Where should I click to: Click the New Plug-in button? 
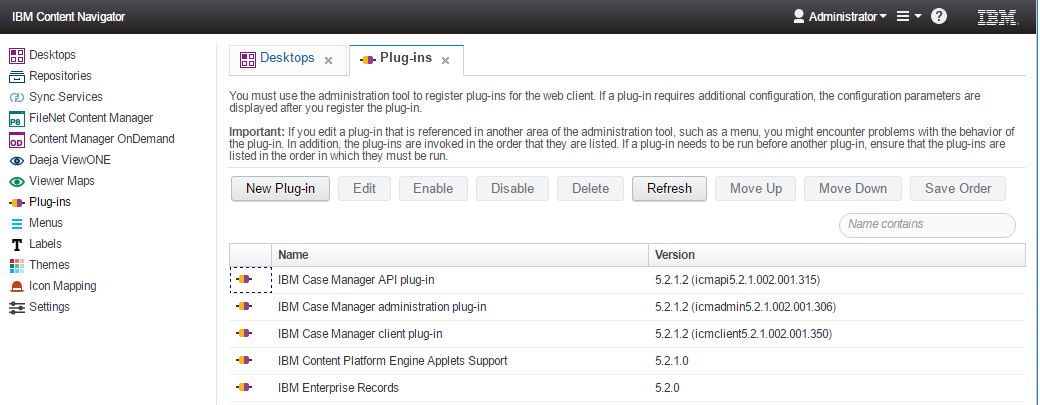point(281,188)
